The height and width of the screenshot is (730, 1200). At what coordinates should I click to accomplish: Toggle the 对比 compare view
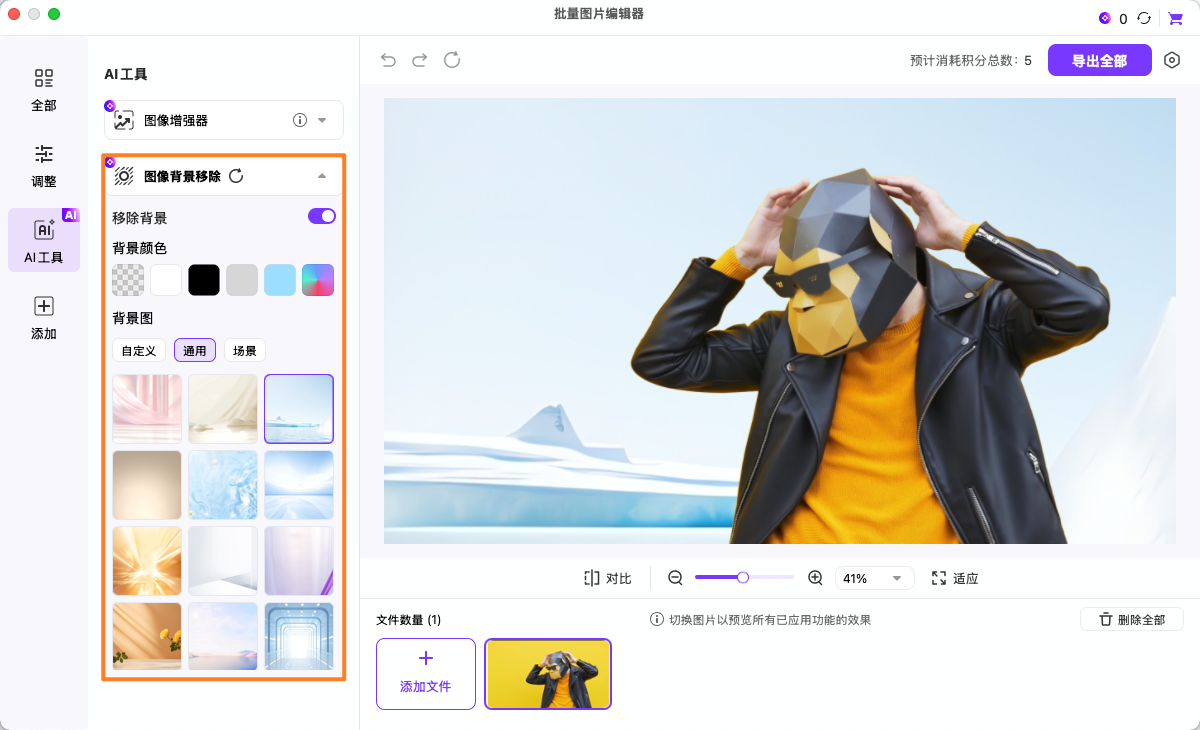(608, 578)
